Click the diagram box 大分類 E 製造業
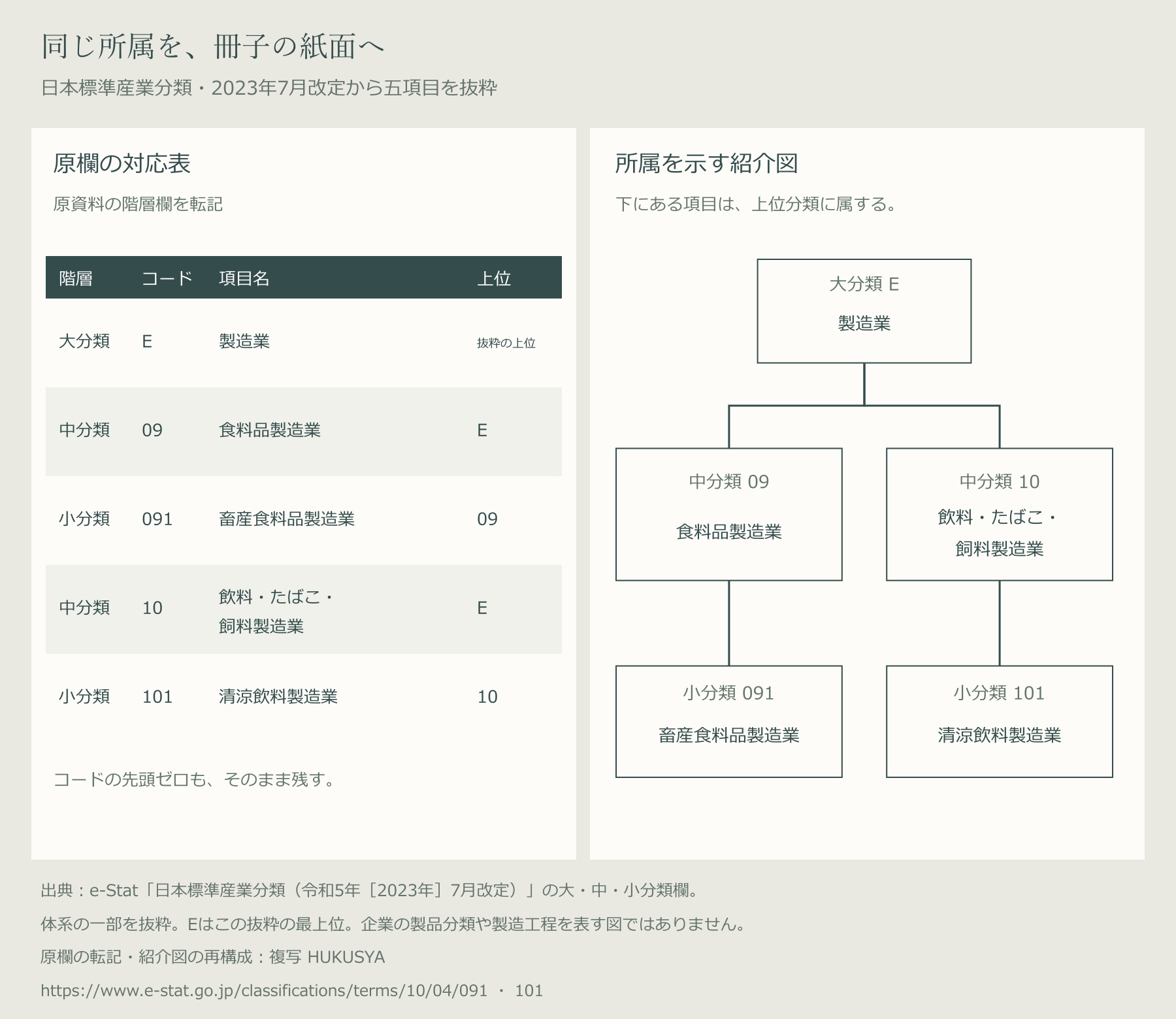The image size is (1176, 1019). 864,311
